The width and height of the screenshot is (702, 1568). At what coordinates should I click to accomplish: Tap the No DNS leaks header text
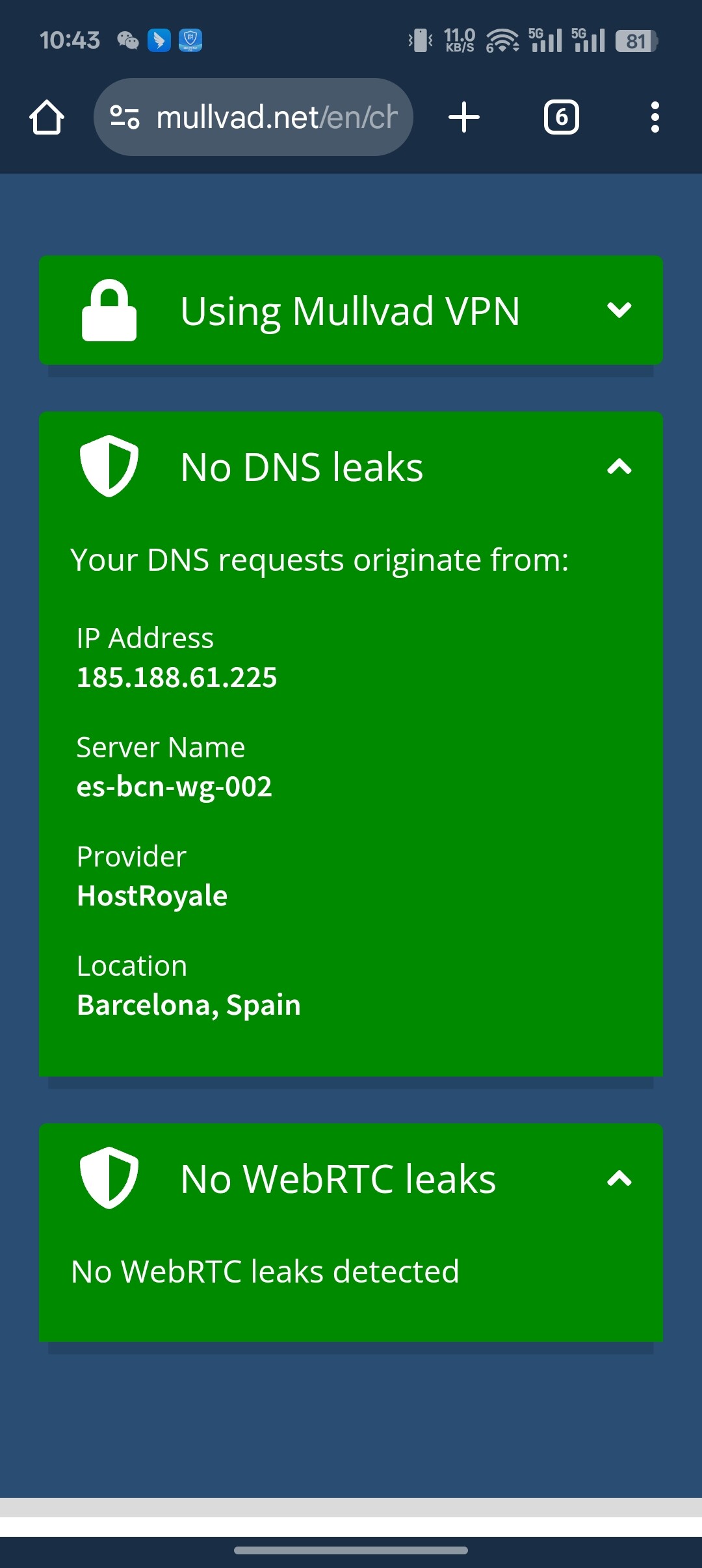302,467
